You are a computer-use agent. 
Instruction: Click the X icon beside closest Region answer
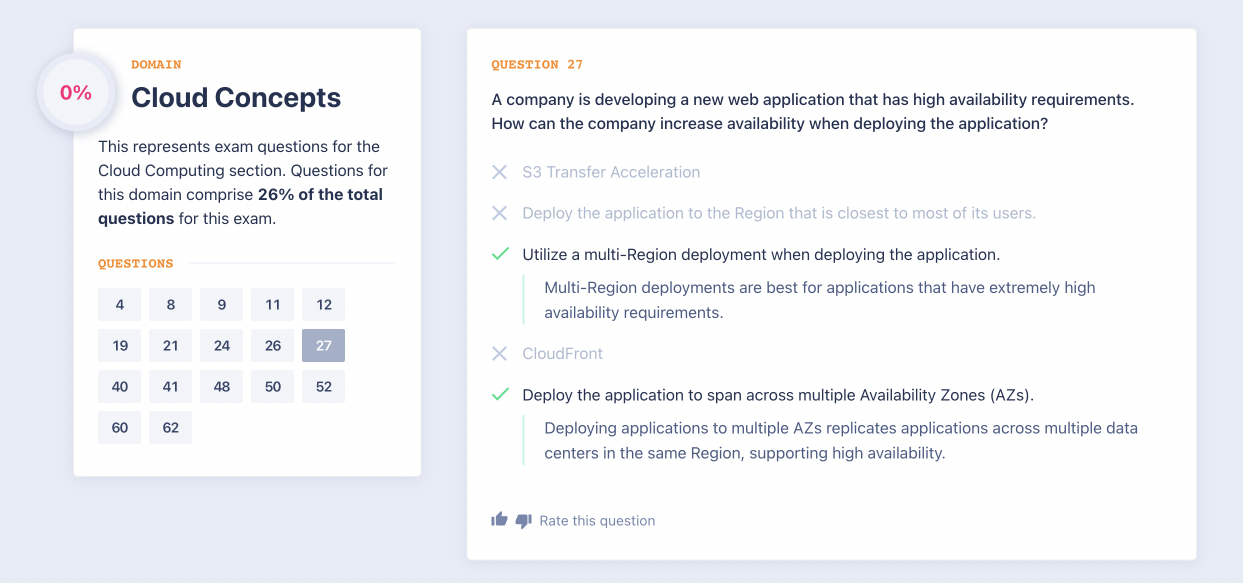(500, 213)
